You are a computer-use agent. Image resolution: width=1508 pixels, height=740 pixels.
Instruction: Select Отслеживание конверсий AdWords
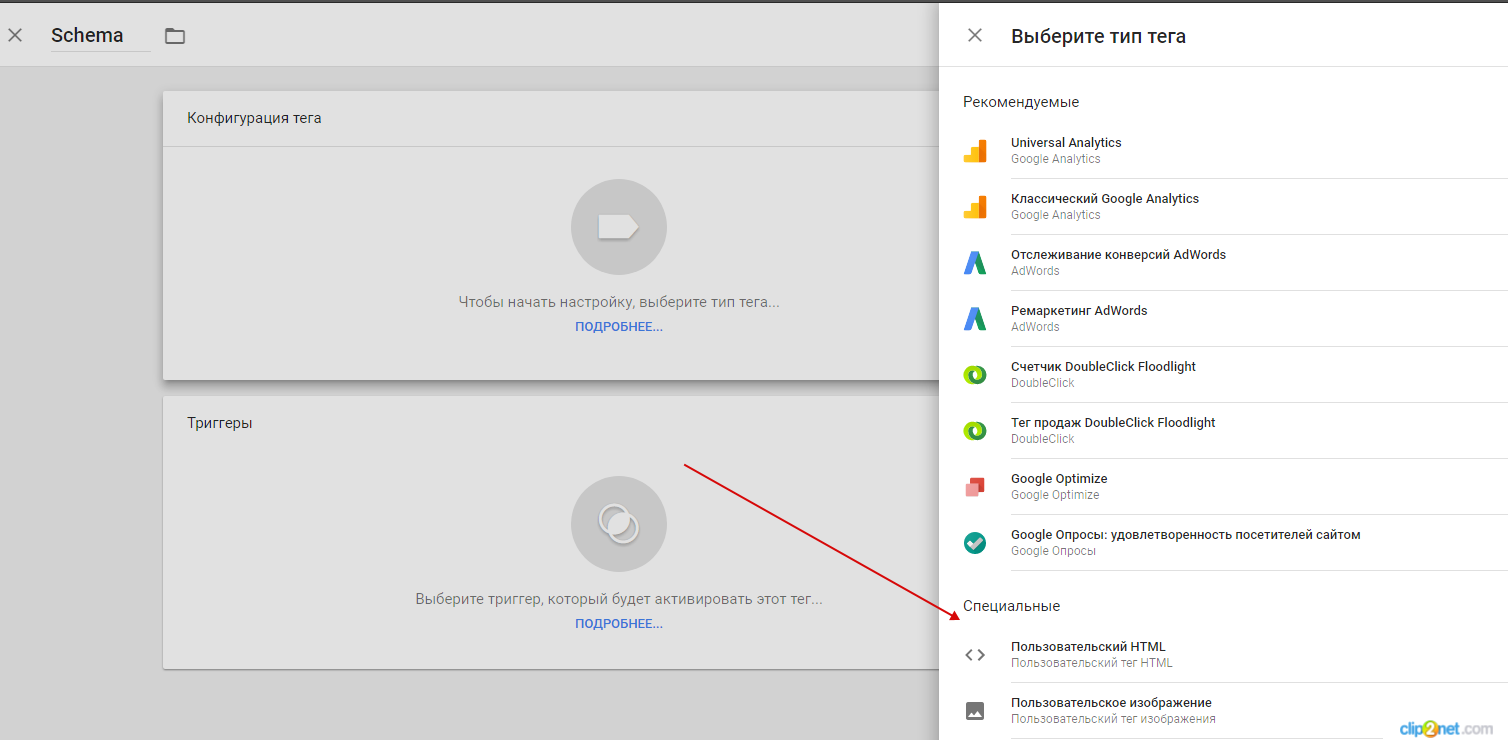click(x=1235, y=263)
